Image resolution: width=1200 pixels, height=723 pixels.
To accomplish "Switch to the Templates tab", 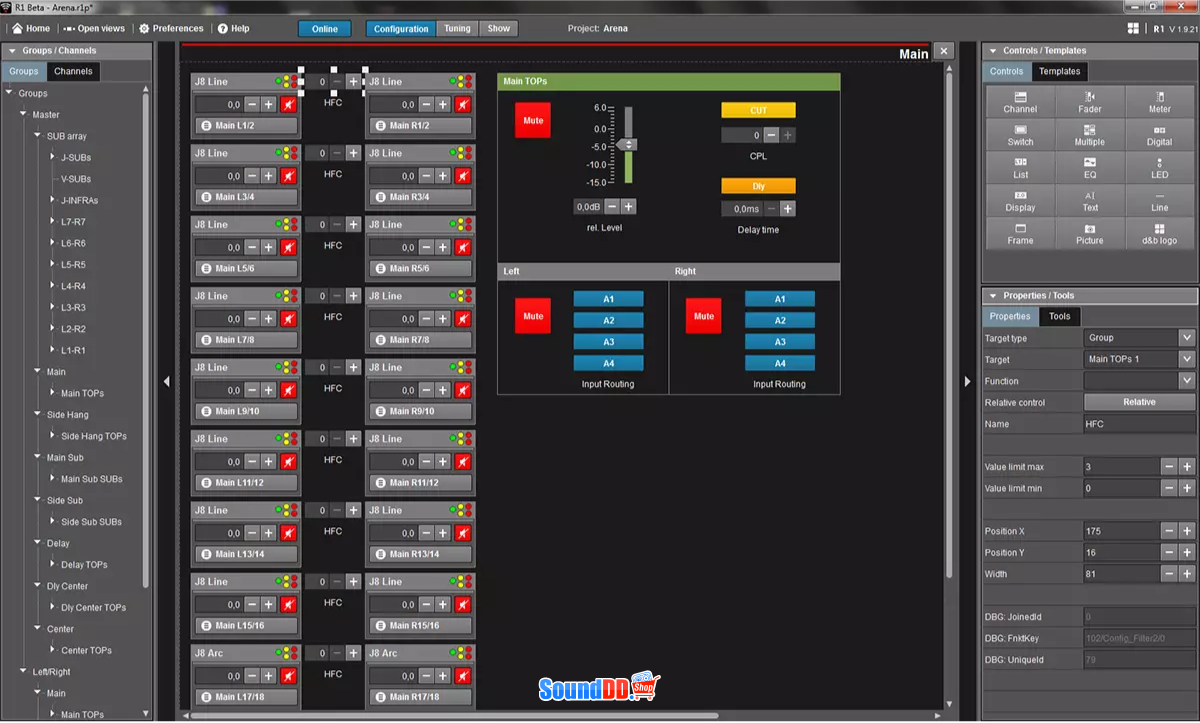I will coord(1059,71).
